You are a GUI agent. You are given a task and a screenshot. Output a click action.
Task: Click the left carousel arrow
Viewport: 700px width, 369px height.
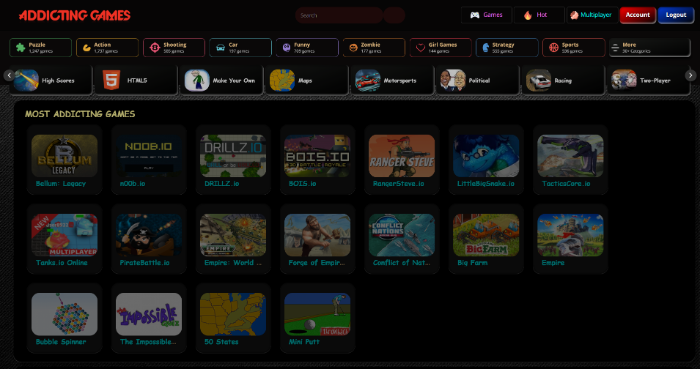click(x=9, y=75)
